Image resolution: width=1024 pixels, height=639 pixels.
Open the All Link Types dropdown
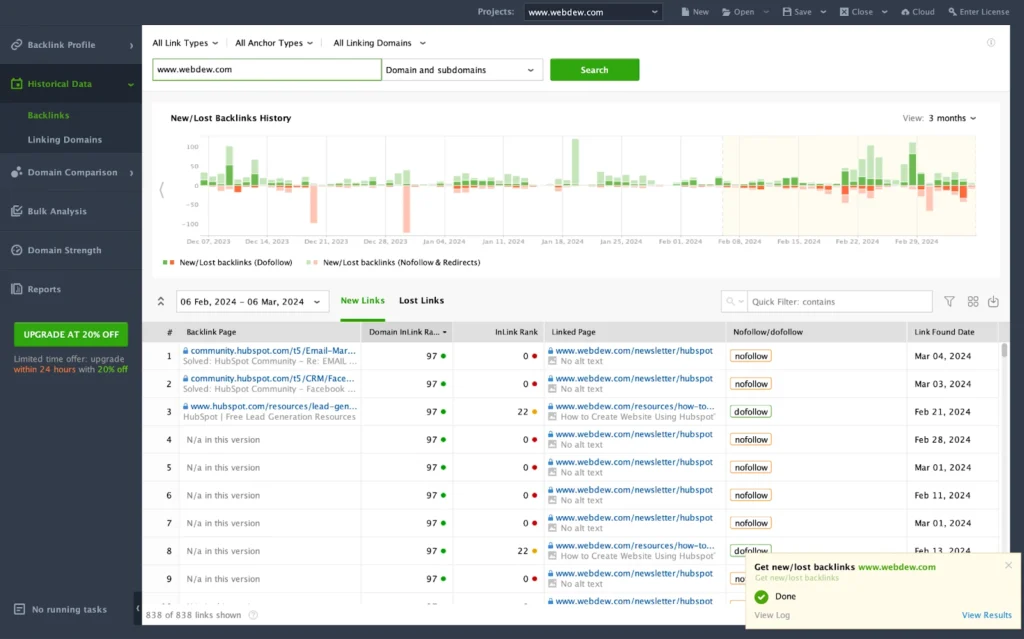[184, 43]
